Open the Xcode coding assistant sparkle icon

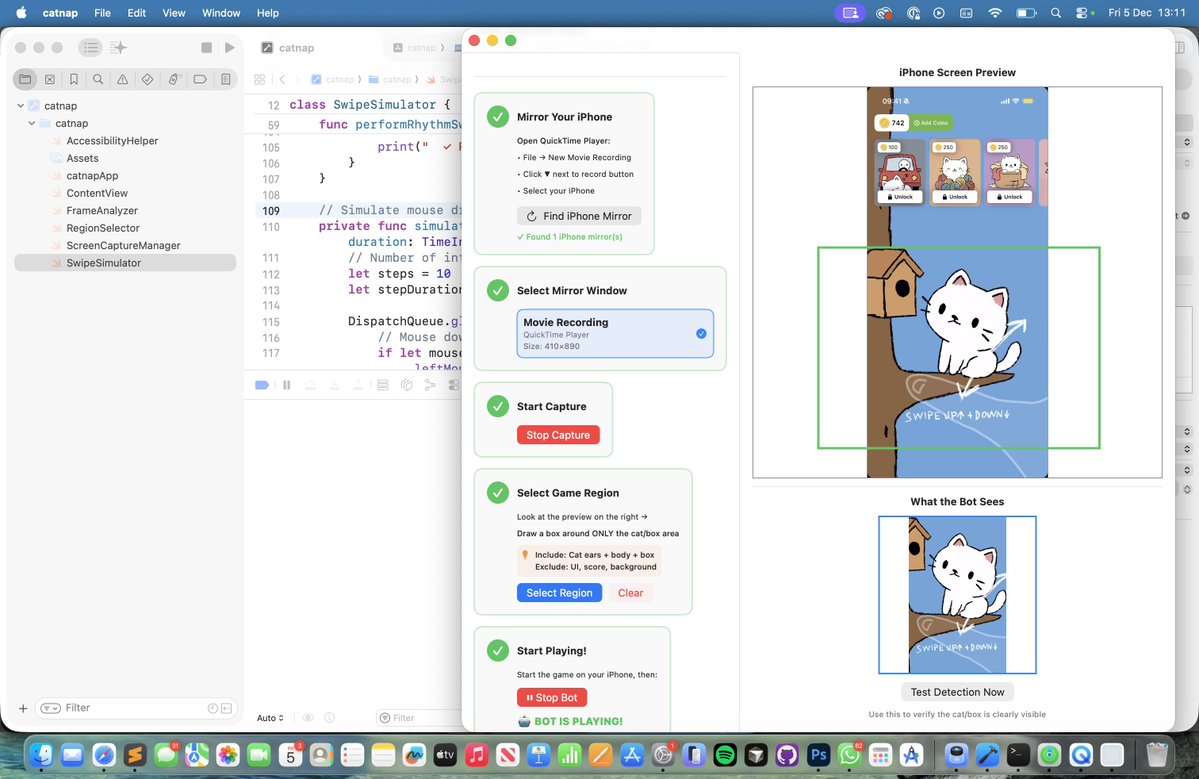[x=118, y=47]
